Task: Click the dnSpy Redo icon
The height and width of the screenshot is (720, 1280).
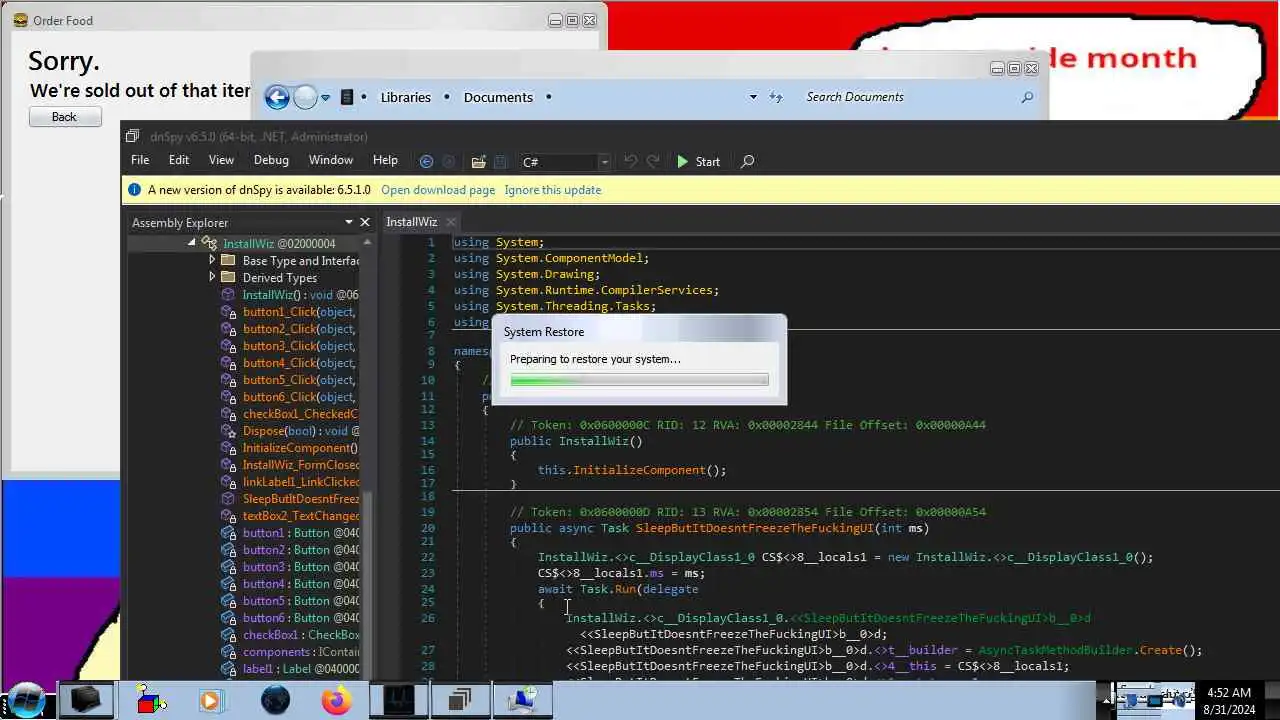Action: pos(653,161)
